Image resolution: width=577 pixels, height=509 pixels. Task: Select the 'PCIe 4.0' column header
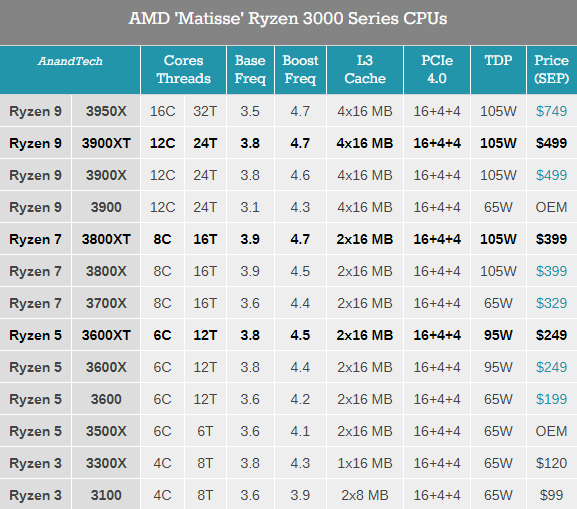click(437, 70)
